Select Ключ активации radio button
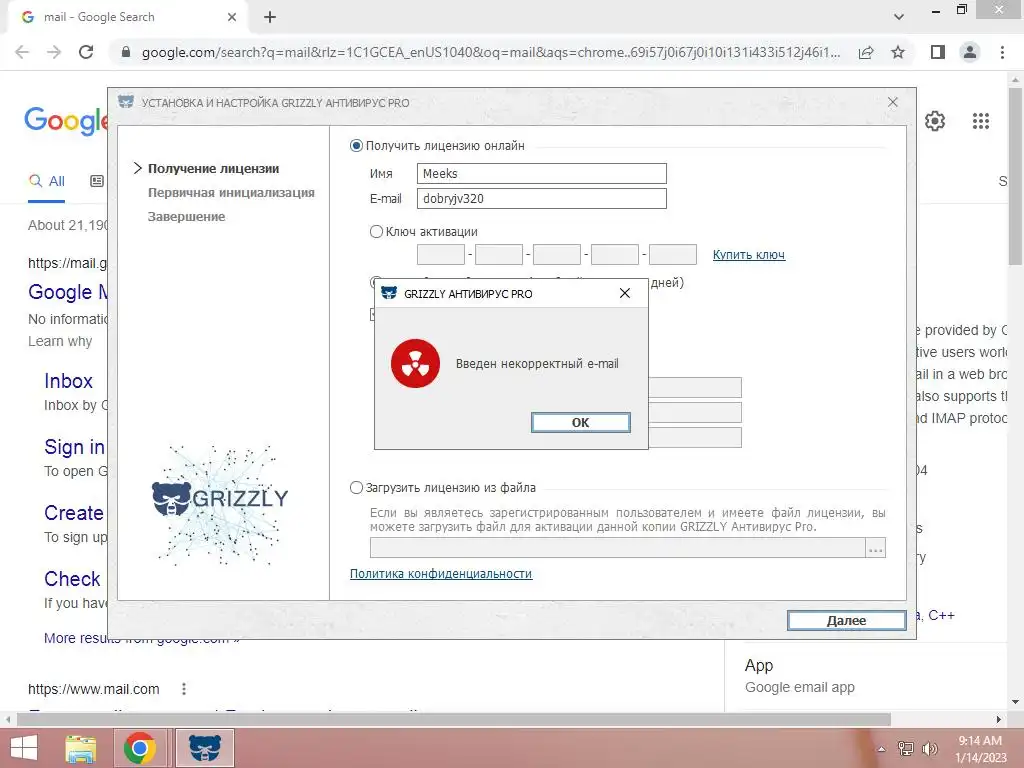The image size is (1024, 768). point(376,232)
